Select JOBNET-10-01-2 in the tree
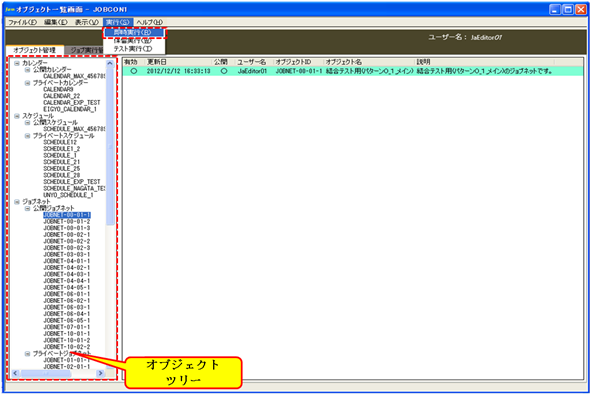This screenshot has height=395, width=591. [67, 340]
